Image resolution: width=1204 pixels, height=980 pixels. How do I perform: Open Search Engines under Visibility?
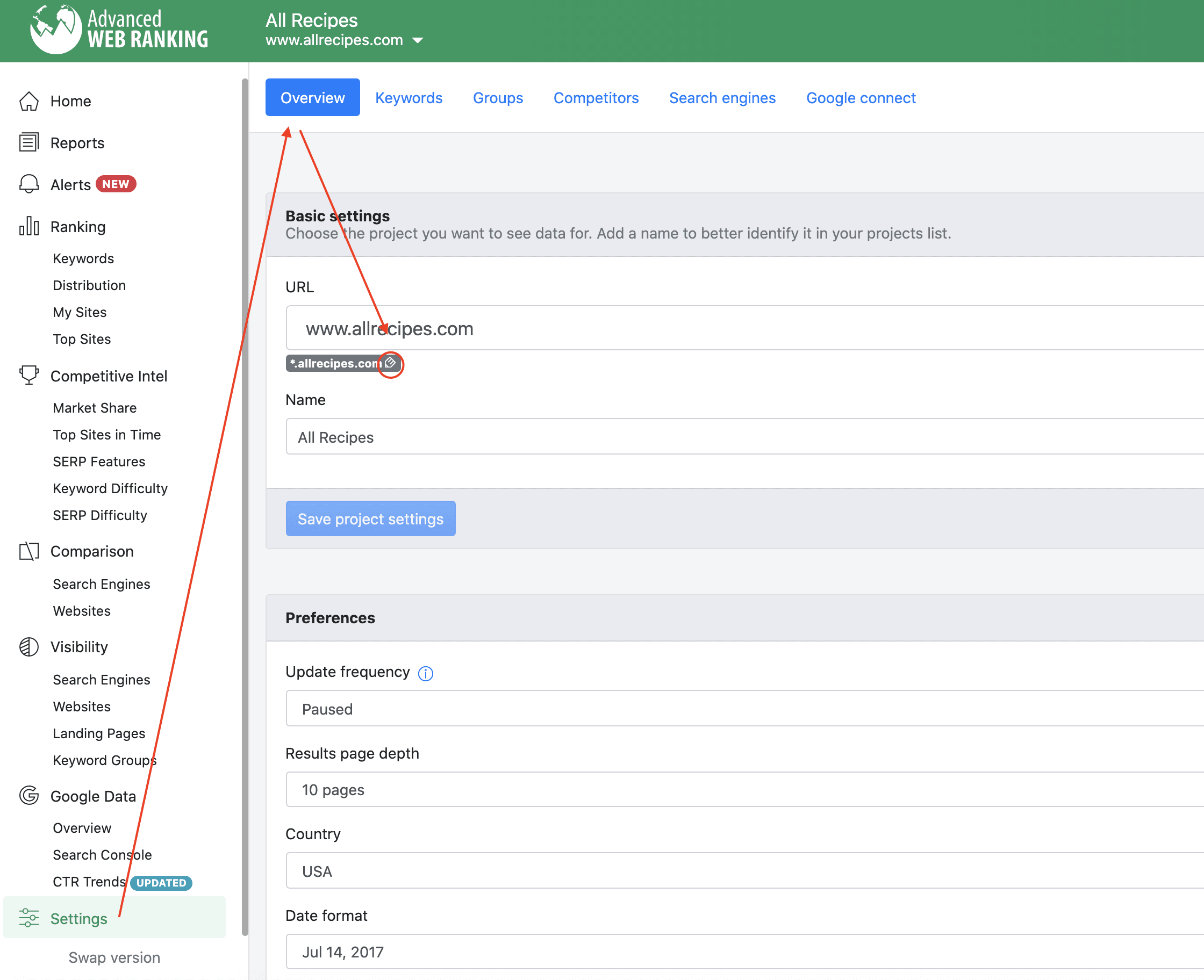102,680
